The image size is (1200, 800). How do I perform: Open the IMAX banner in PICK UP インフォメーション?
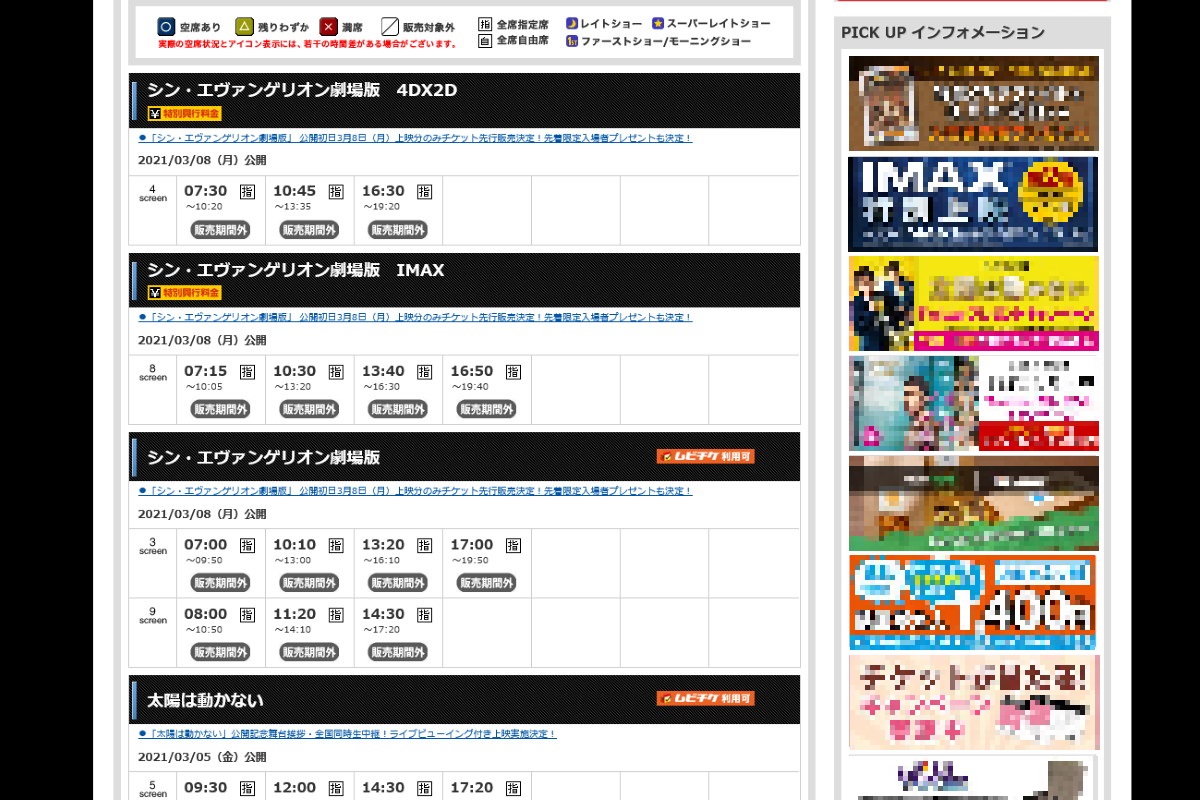click(972, 204)
